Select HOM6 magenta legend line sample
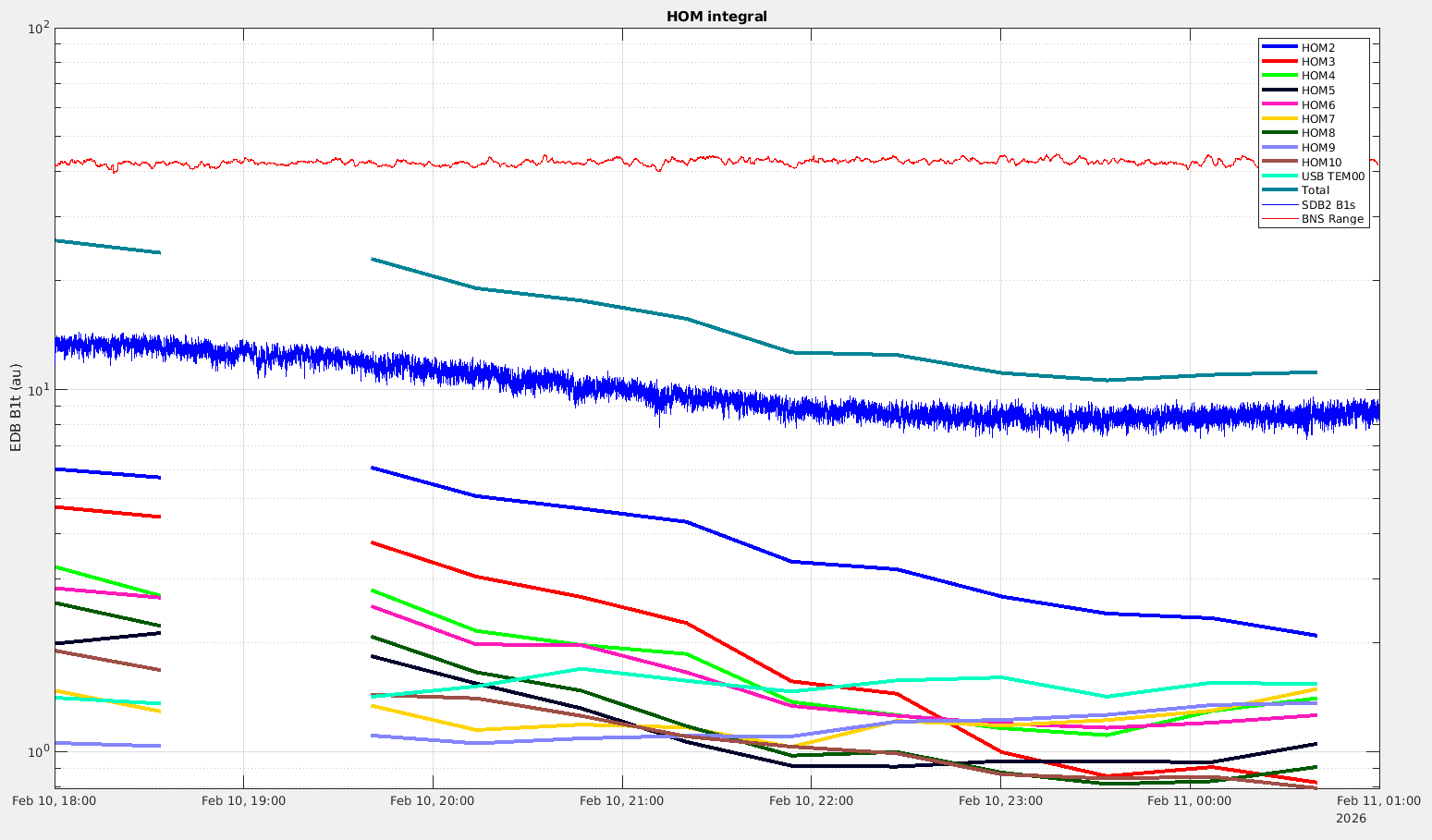Image resolution: width=1432 pixels, height=840 pixels. [x=1279, y=105]
